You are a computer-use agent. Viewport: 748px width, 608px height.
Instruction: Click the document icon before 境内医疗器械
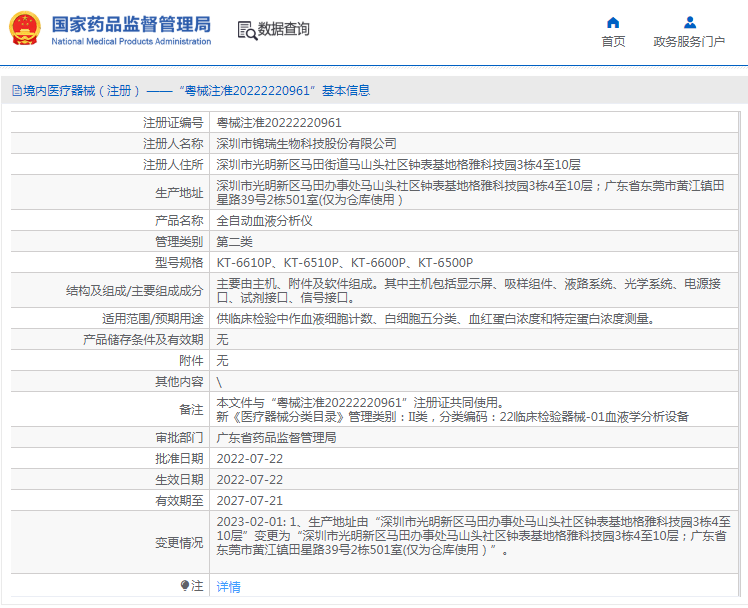[17, 91]
